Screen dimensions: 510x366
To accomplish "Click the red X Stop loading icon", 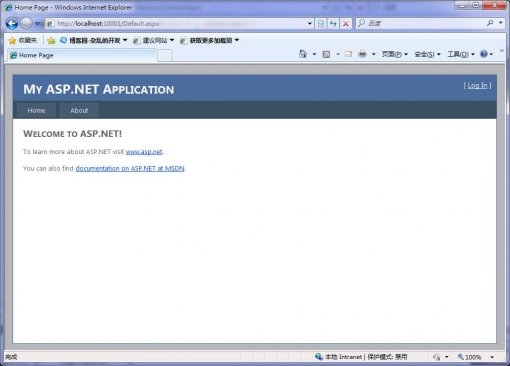I will (346, 24).
